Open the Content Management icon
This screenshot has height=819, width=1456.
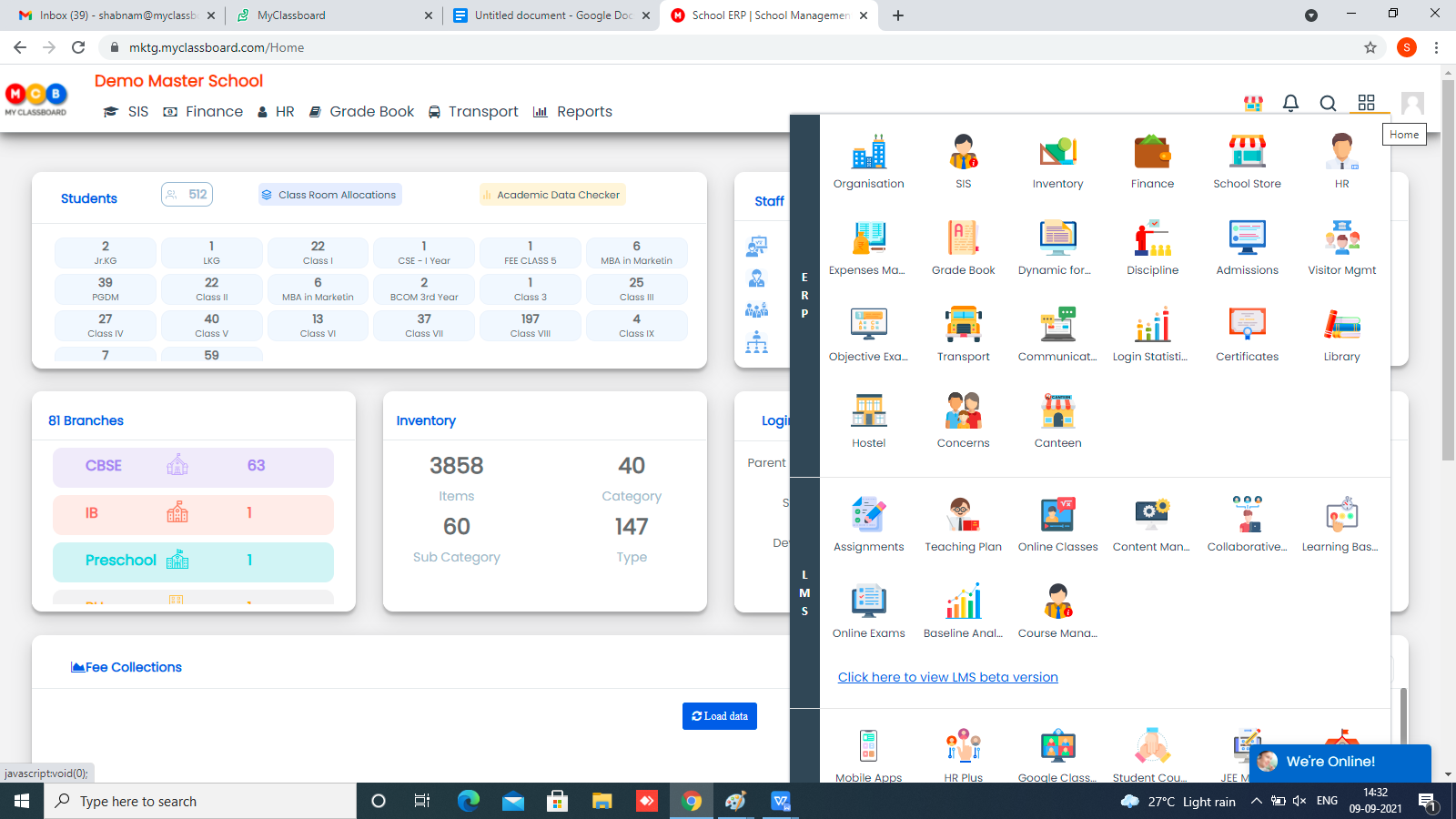[x=1152, y=515]
